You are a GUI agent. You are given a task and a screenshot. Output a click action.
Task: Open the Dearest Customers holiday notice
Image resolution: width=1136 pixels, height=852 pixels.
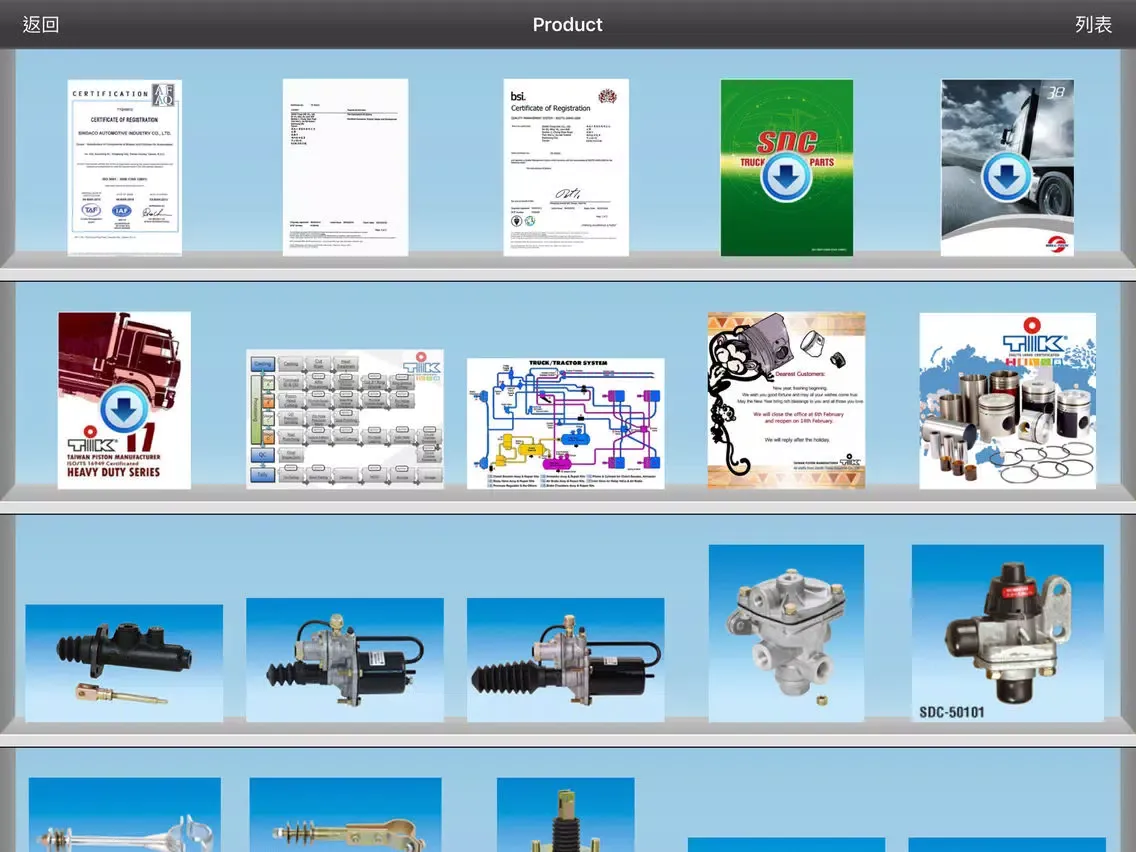786,401
